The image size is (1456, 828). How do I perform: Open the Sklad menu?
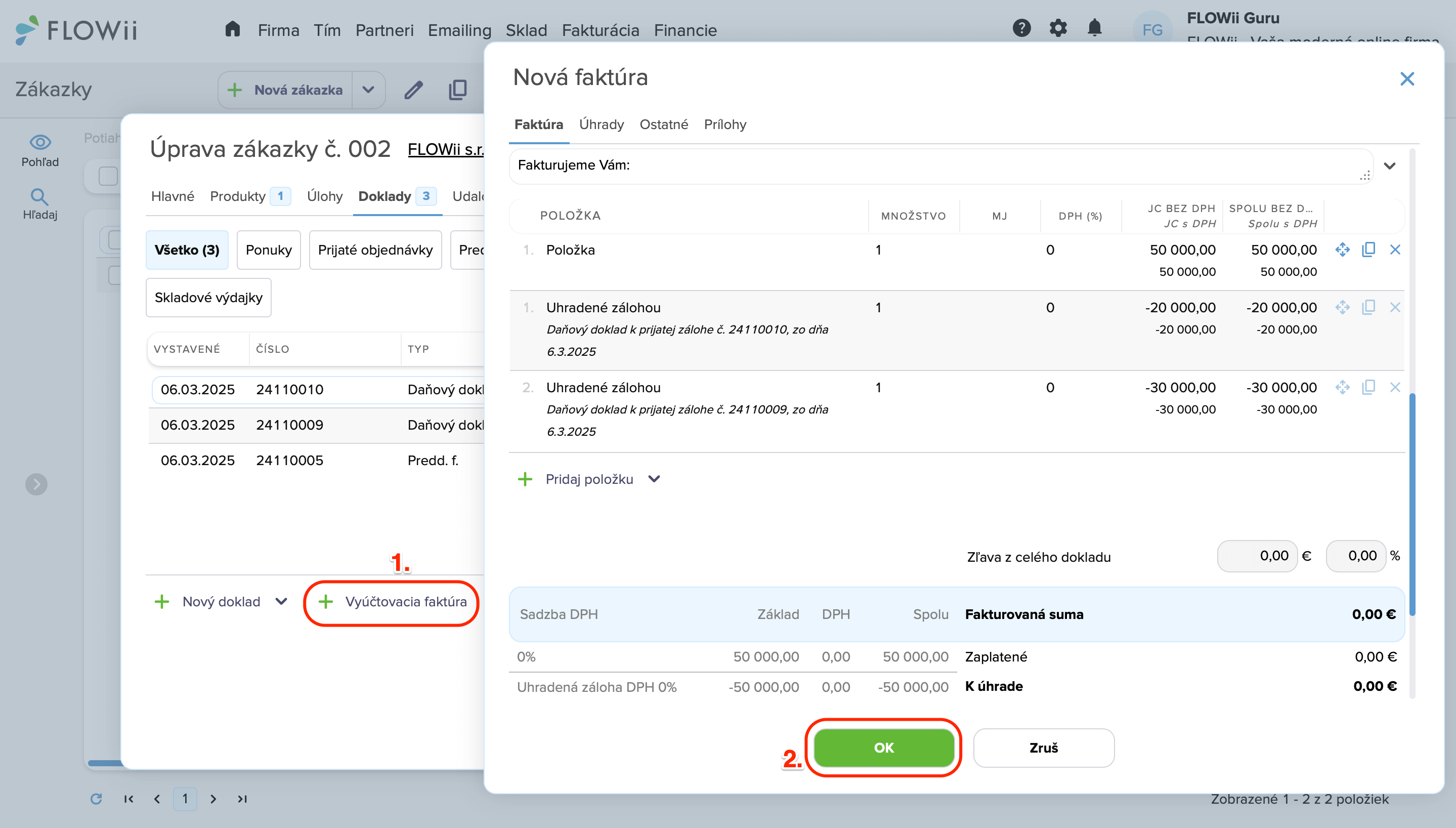[x=526, y=30]
